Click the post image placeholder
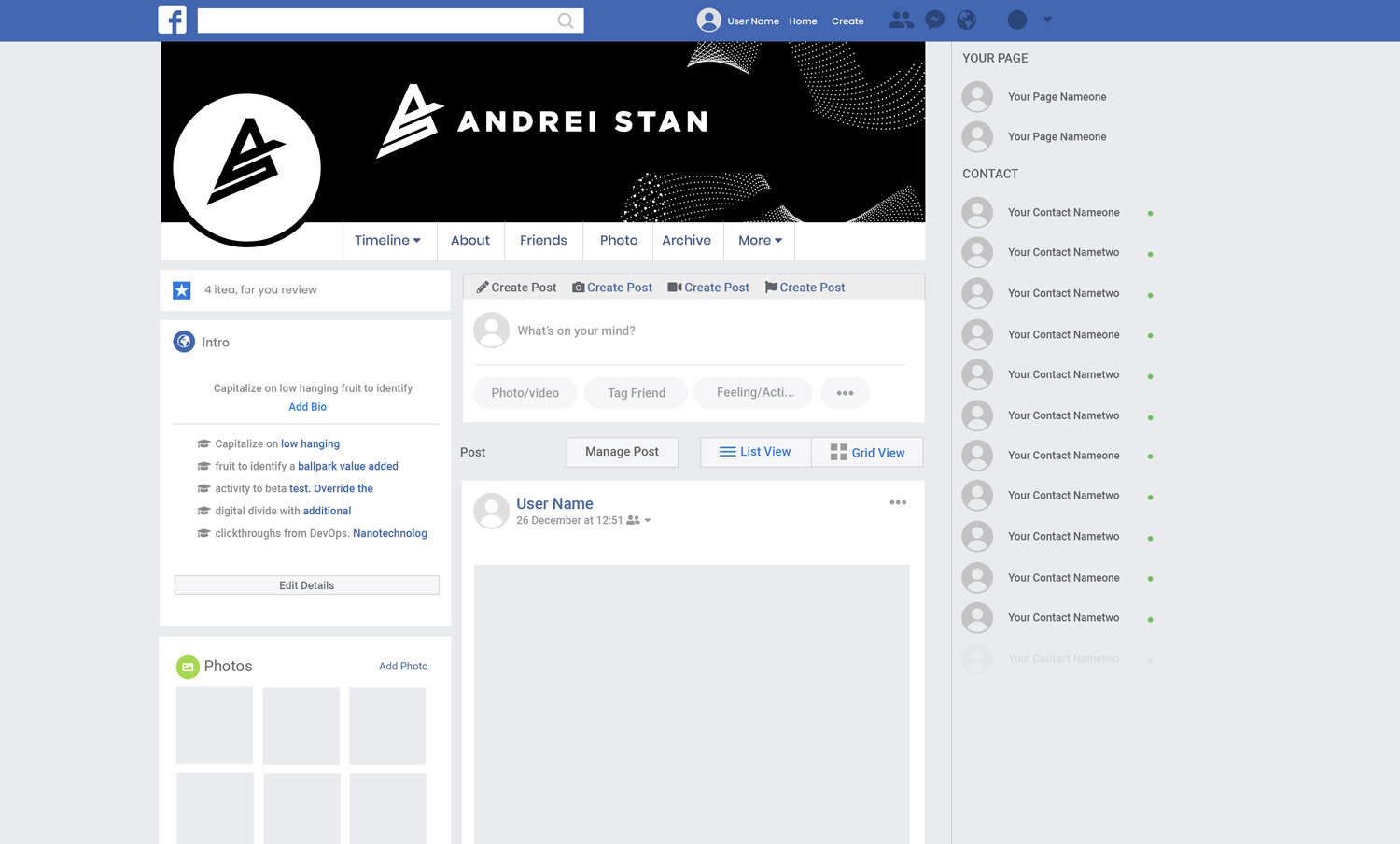Viewport: 1400px width, 844px height. click(692, 704)
